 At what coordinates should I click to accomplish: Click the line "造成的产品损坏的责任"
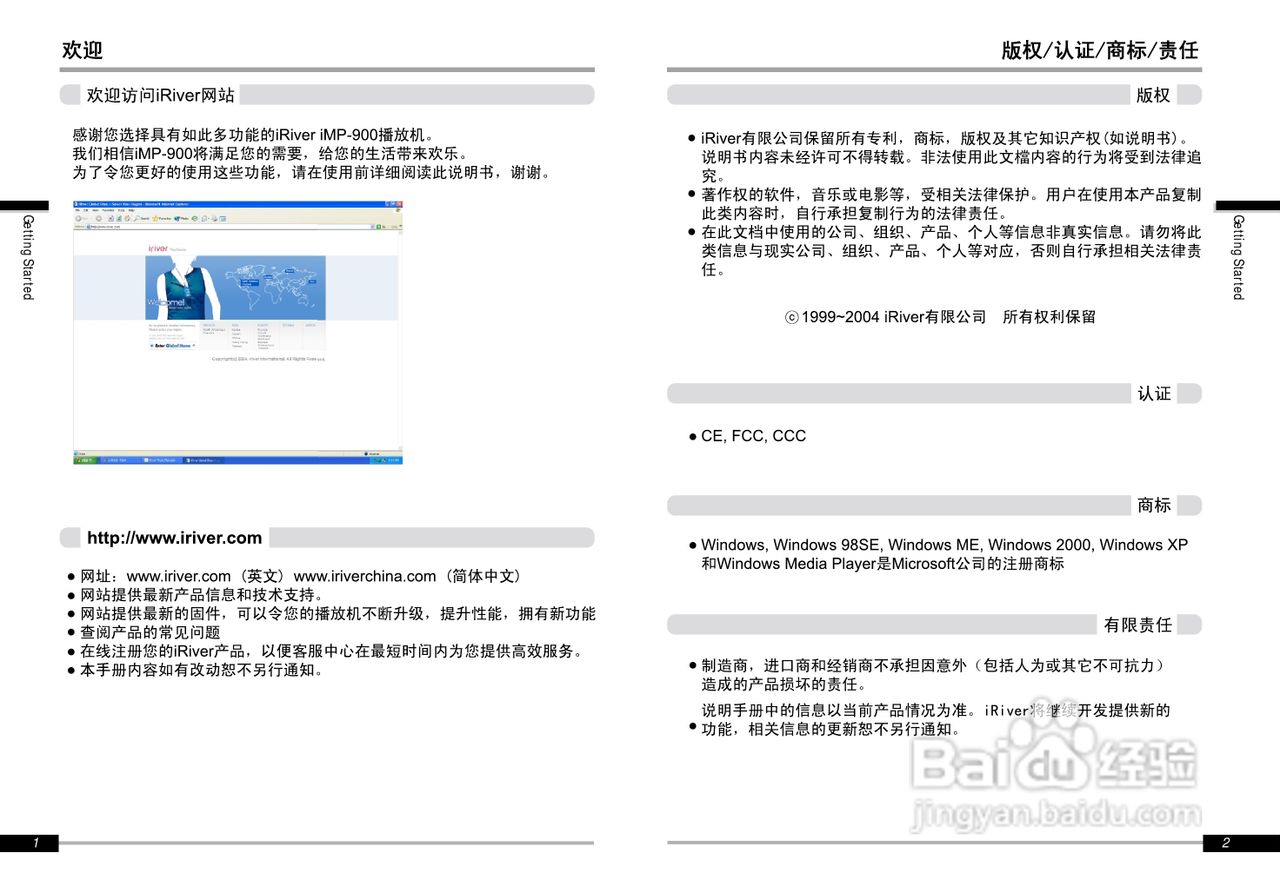pyautogui.click(x=784, y=685)
